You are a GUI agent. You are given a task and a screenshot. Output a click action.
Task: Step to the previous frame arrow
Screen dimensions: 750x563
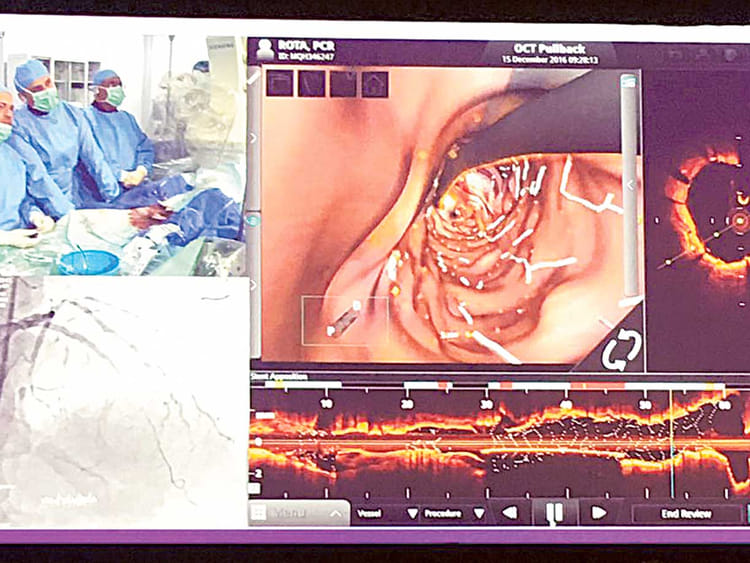[510, 513]
